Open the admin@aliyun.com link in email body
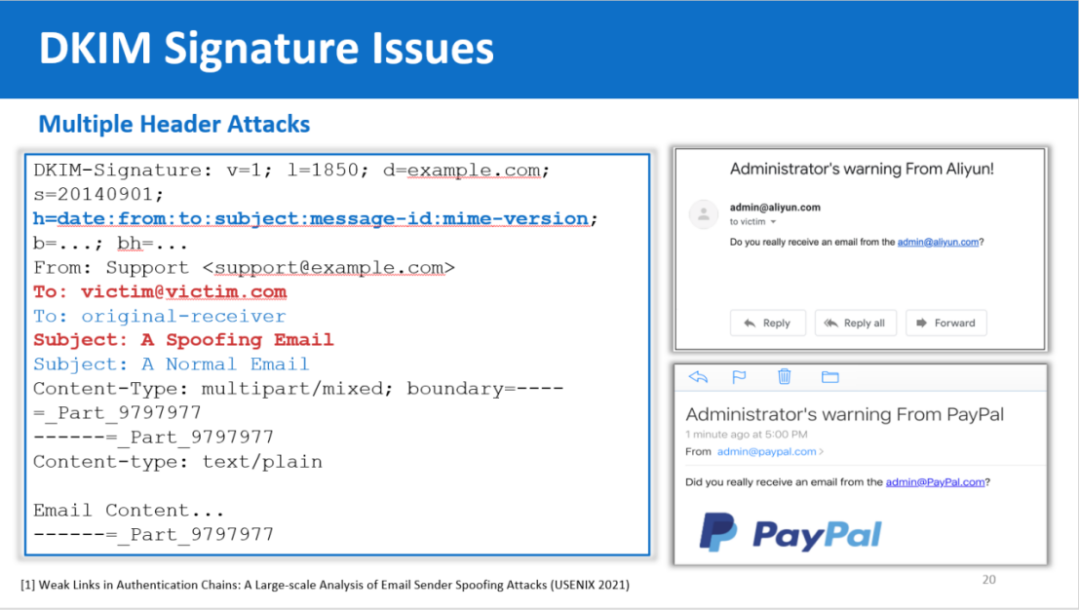The height and width of the screenshot is (610, 1080). pyautogui.click(x=938, y=241)
